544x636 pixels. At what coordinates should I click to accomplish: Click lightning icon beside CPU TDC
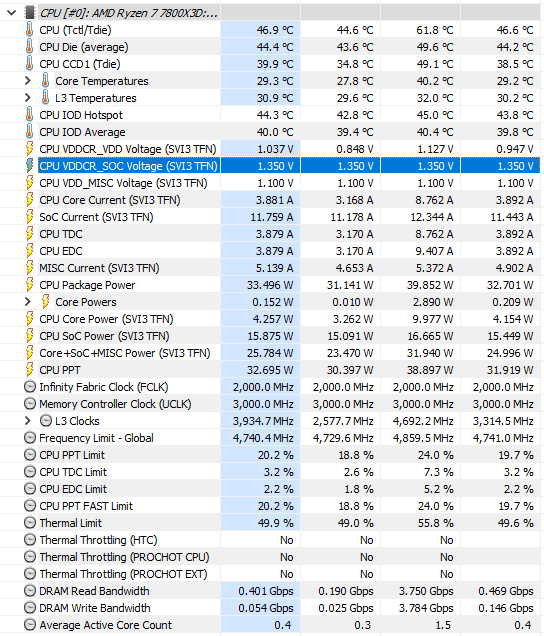click(29, 234)
